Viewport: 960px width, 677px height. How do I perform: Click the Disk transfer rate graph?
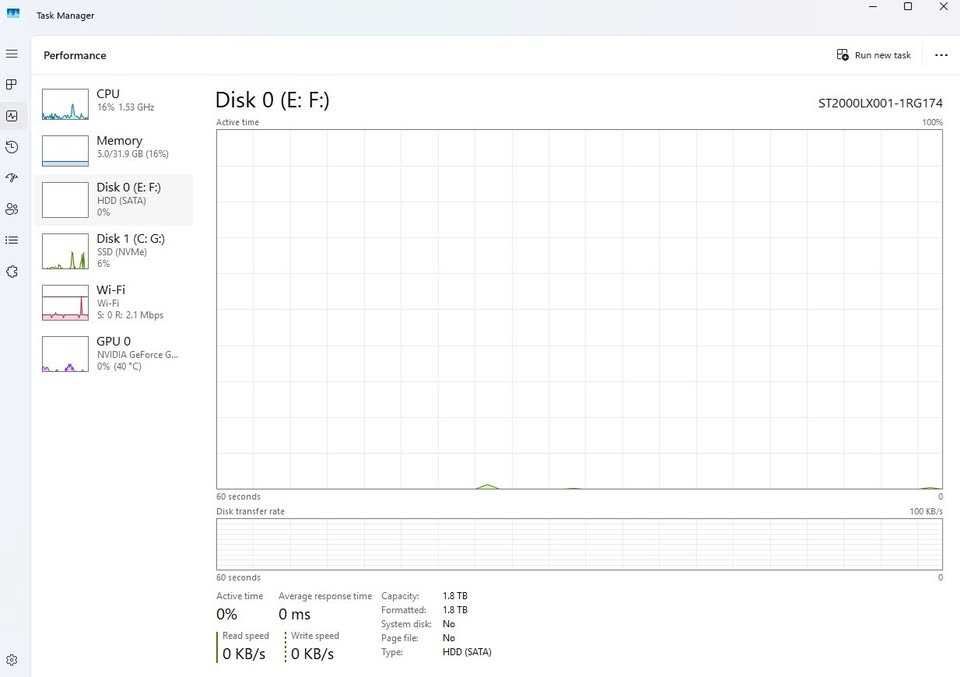pos(579,544)
